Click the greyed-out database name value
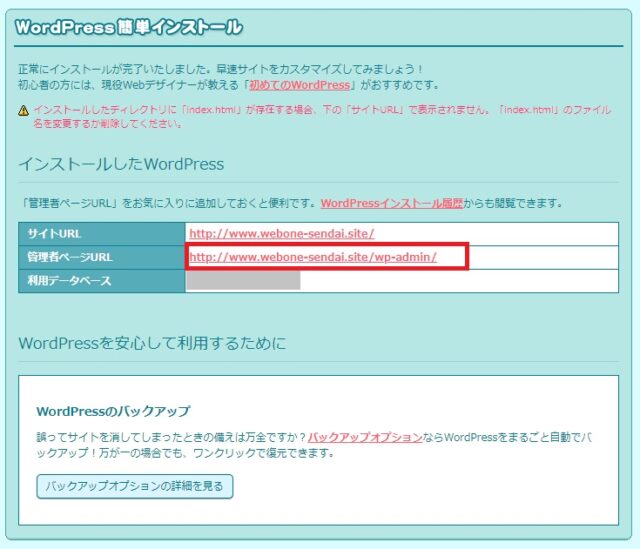Viewport: 640px width, 549px height. click(x=243, y=281)
